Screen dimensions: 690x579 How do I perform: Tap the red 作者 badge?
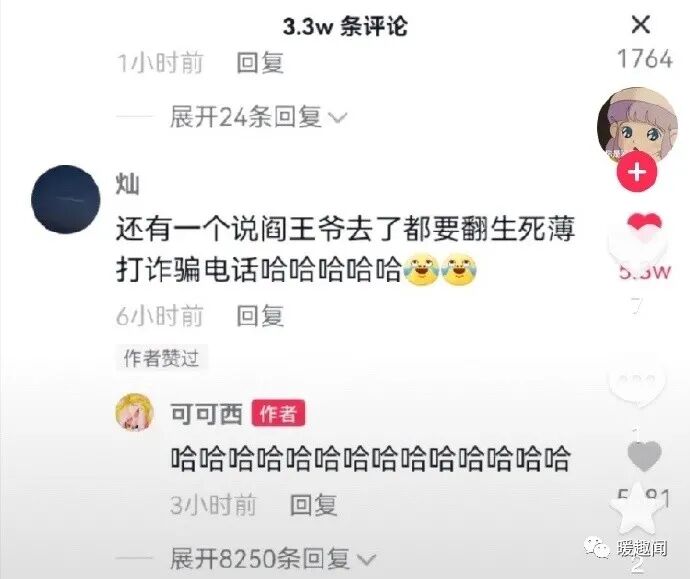pos(278,413)
